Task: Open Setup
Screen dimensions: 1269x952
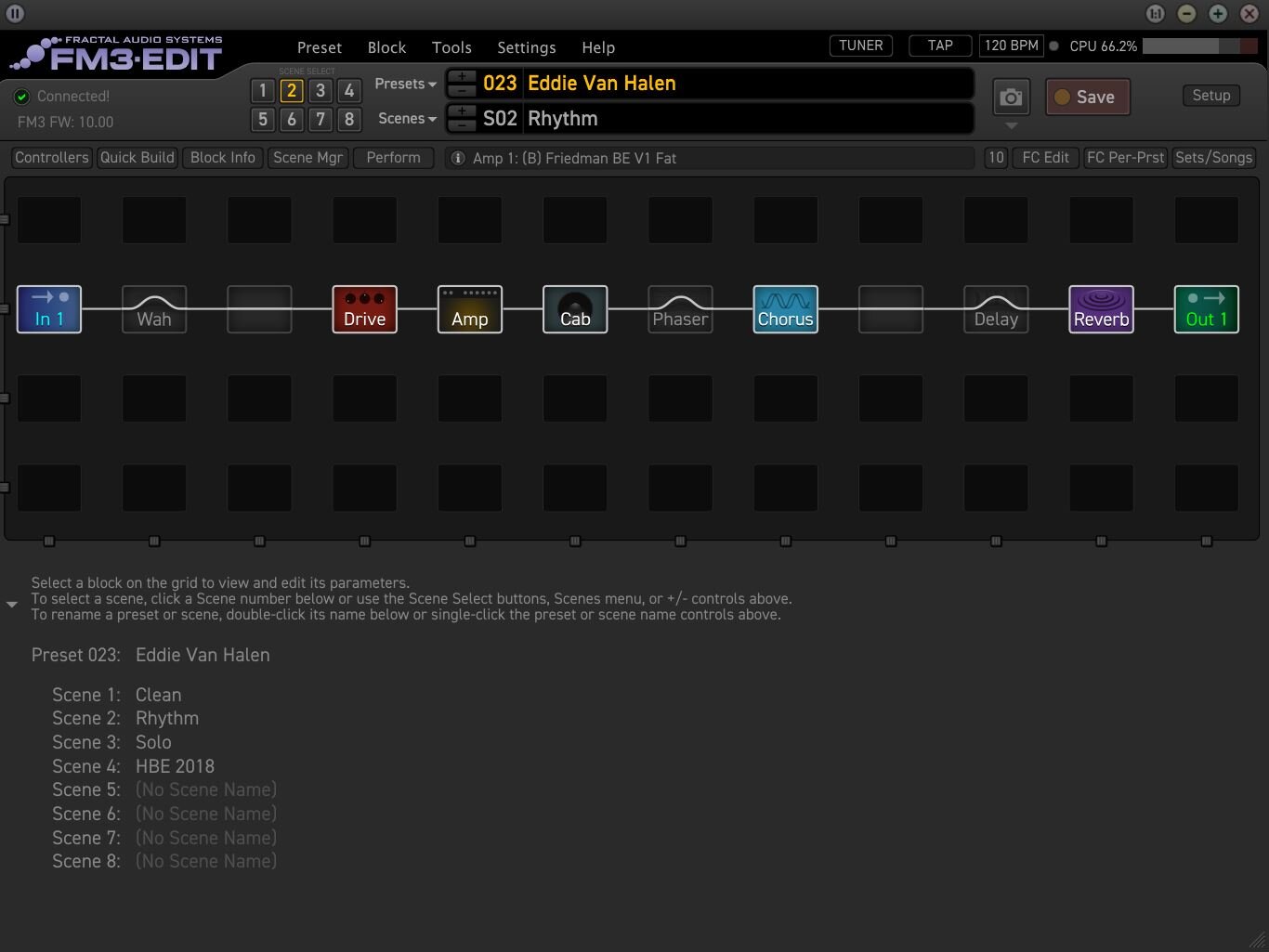Action: point(1211,96)
